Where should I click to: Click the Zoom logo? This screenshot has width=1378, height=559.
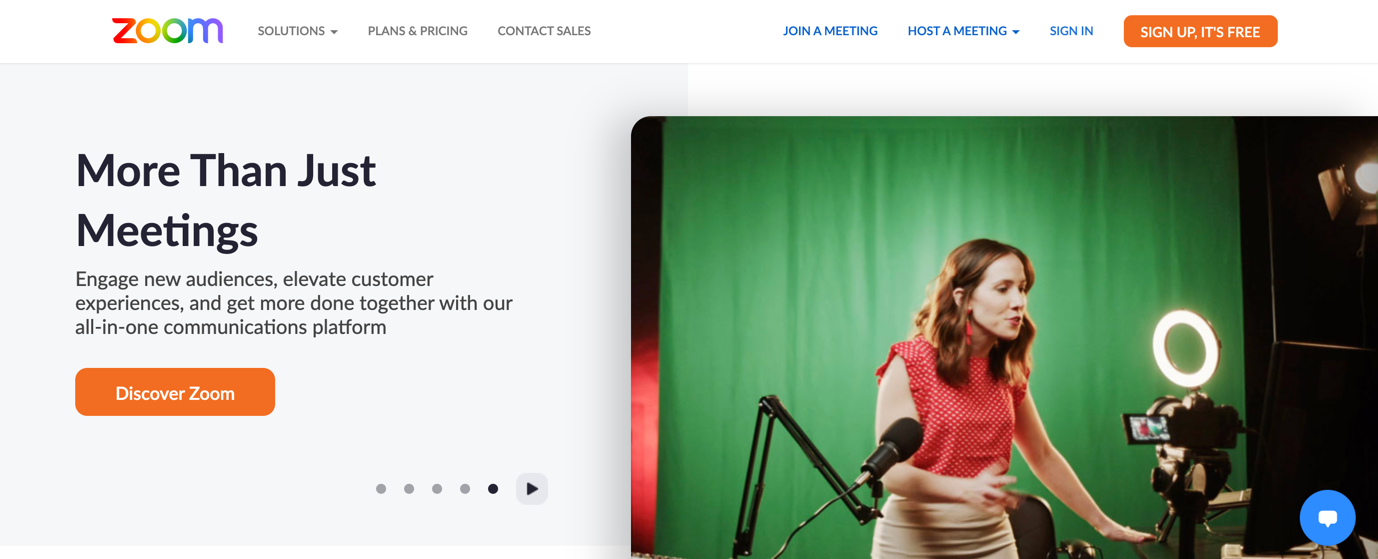[167, 31]
